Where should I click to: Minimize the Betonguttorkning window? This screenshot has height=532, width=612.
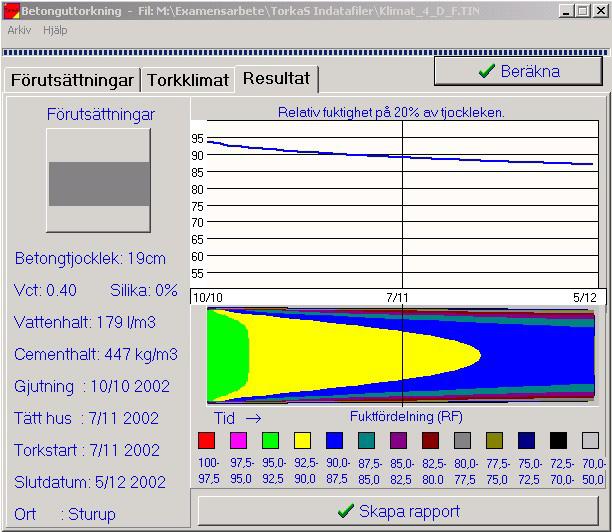coord(567,11)
